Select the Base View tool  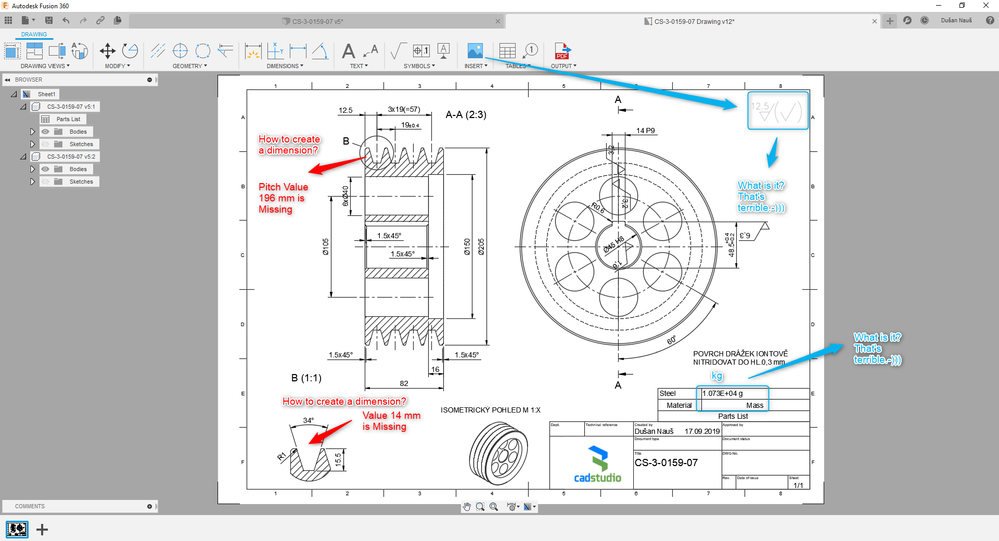click(x=12, y=50)
